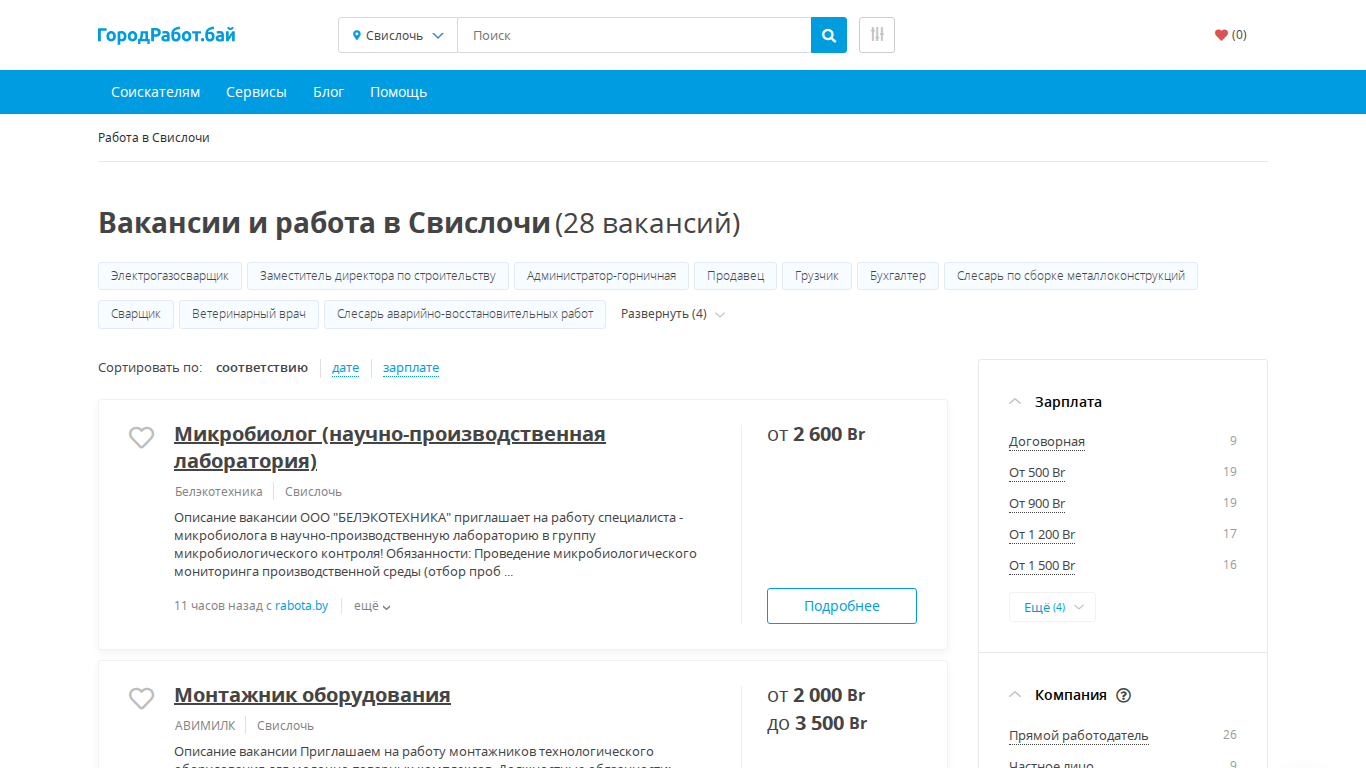
Task: Select the Бухгалтер tag
Action: click(898, 276)
